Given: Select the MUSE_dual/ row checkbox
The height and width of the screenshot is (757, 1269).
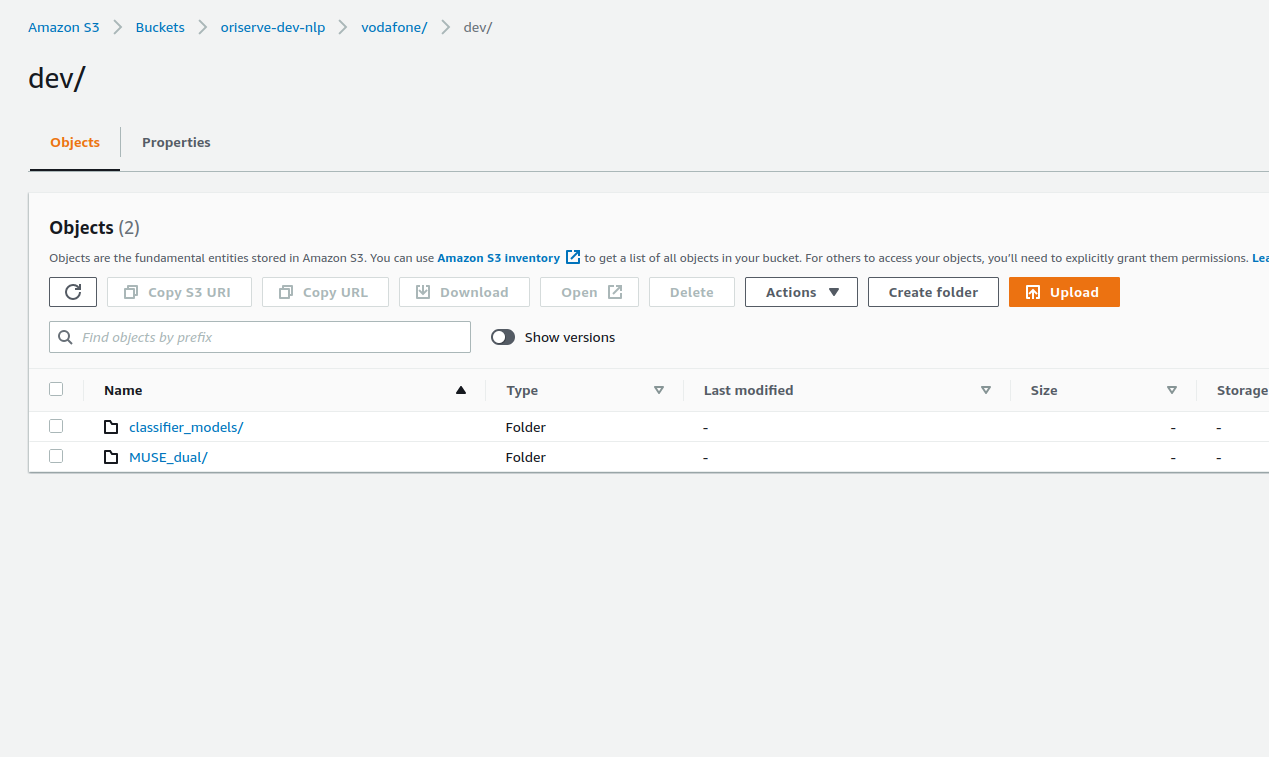Looking at the screenshot, I should [x=56, y=456].
